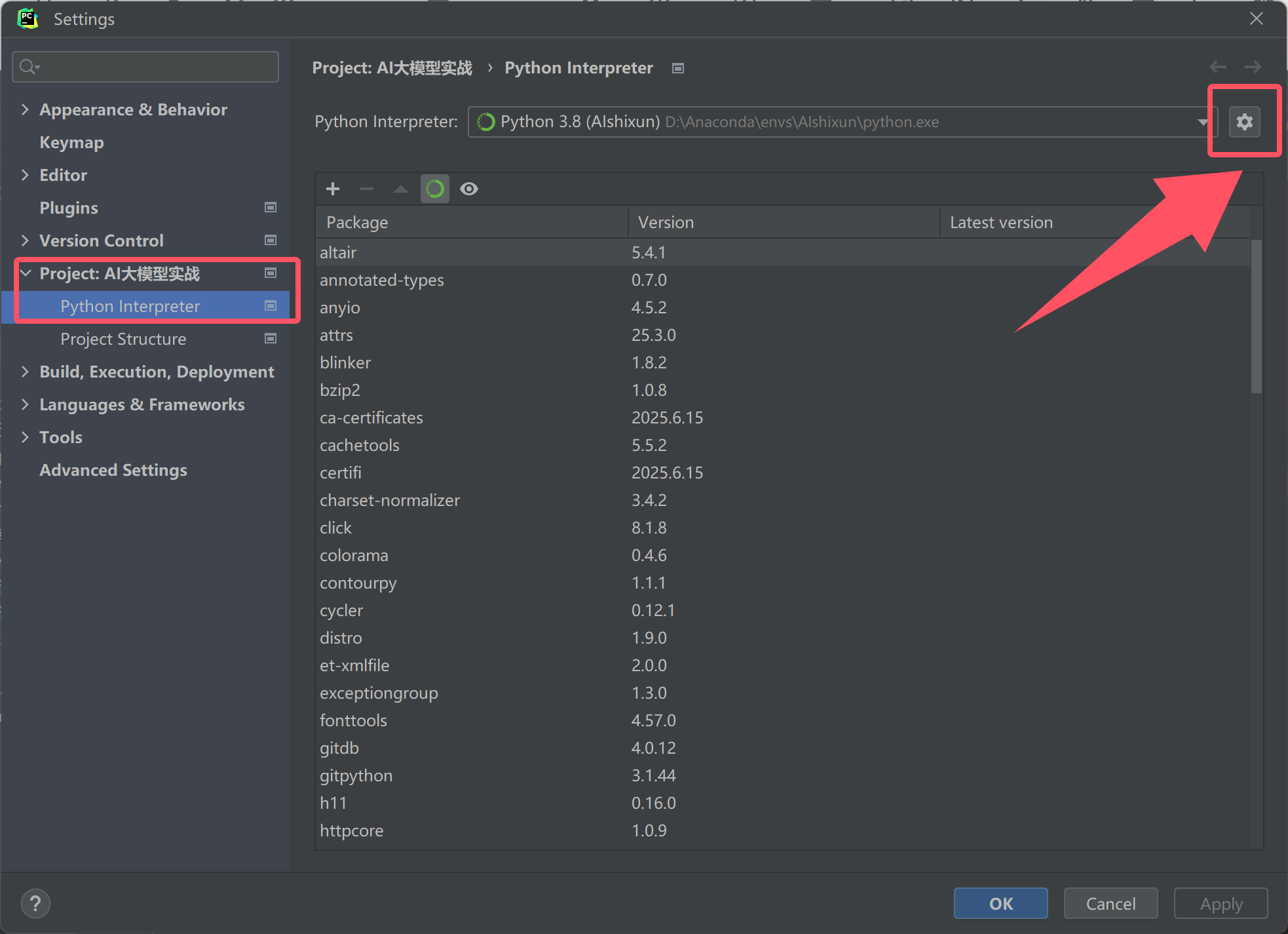
Task: Click project-level icon beside Python Interpreter breadcrumb
Action: [678, 68]
